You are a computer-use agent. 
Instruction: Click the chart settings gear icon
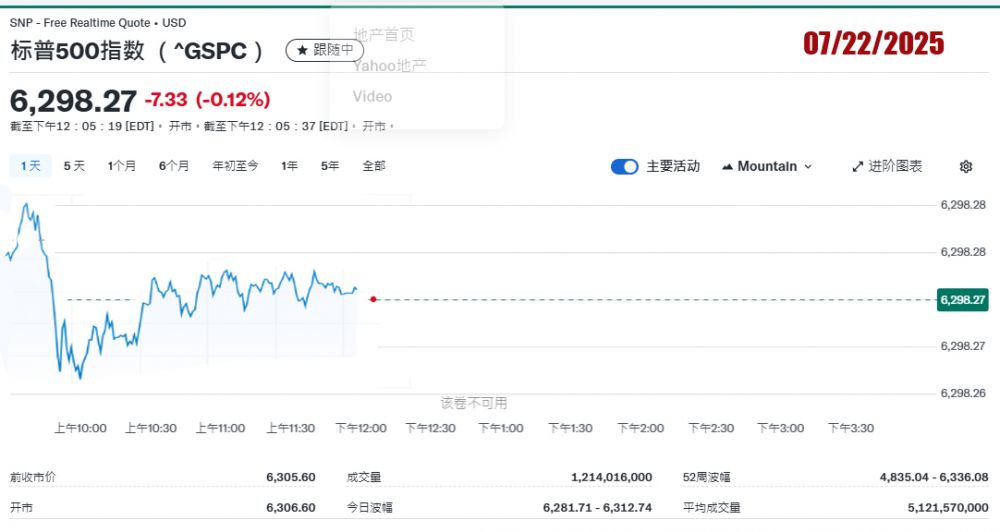click(x=966, y=167)
